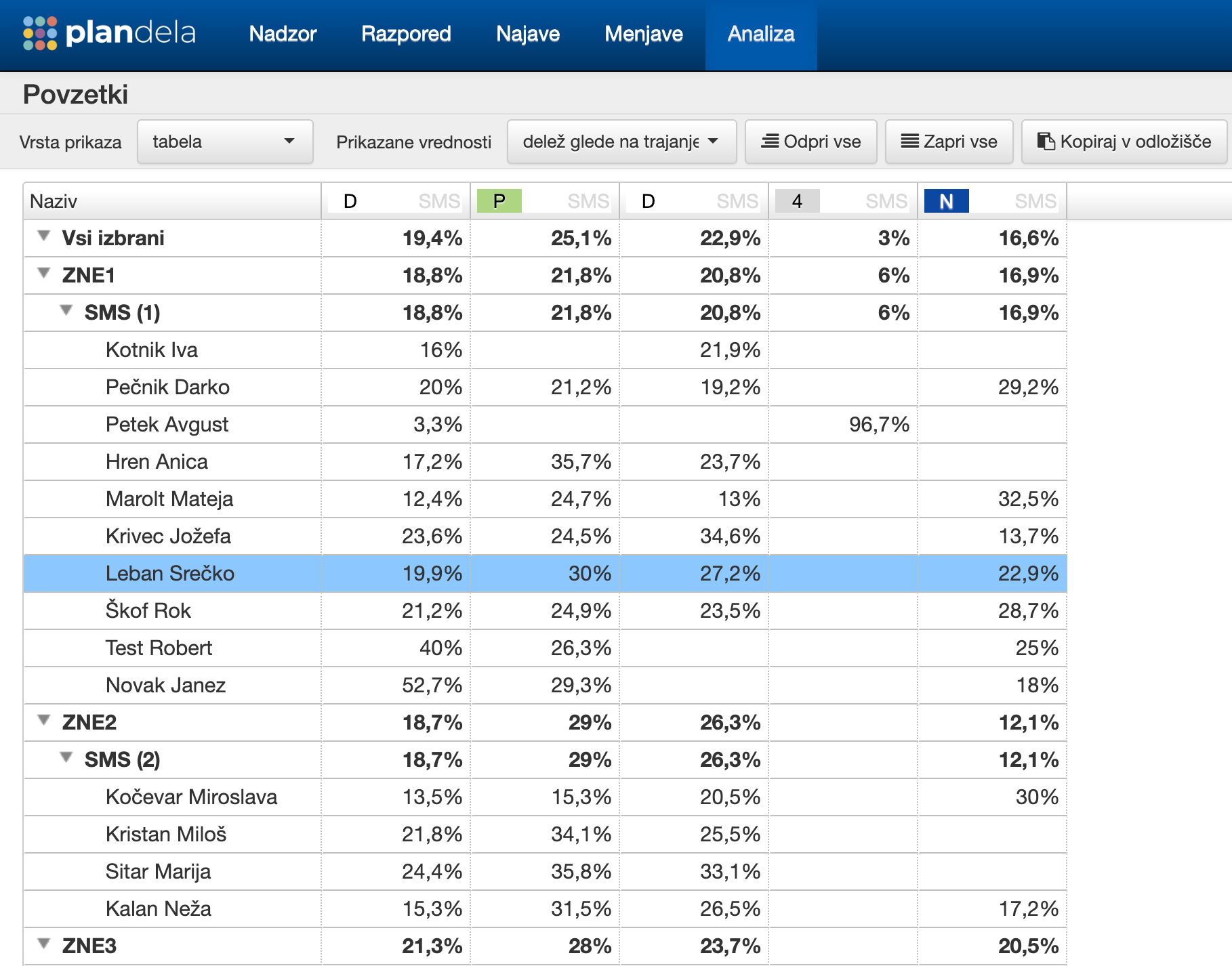Screen dimensions: 1232x966
Task: Switch to the Razpored tab
Action: pyautogui.click(x=406, y=34)
